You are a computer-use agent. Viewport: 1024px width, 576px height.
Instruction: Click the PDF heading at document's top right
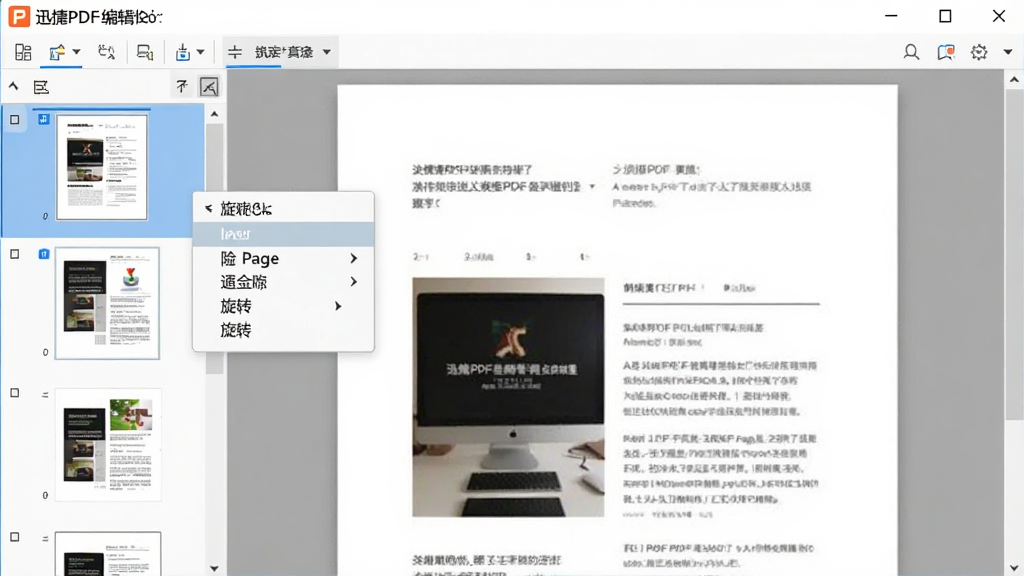(x=656, y=170)
